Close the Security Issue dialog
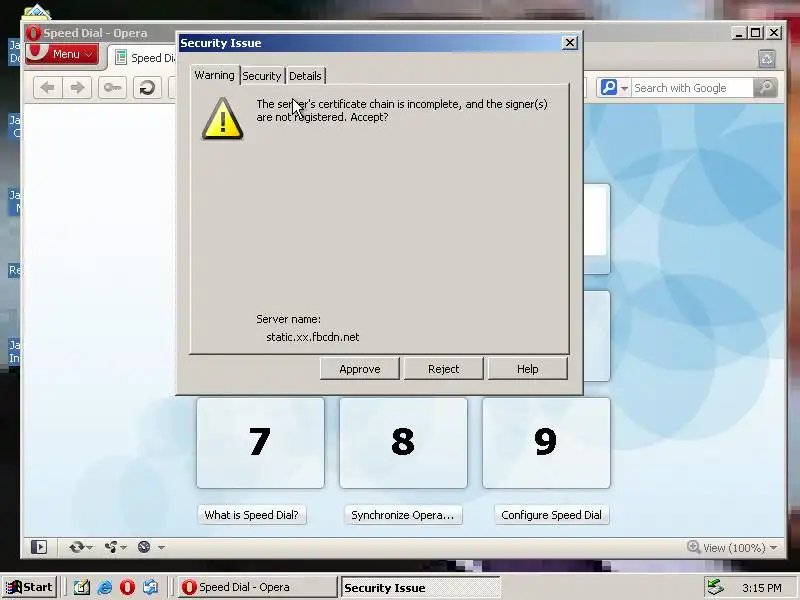 [569, 43]
